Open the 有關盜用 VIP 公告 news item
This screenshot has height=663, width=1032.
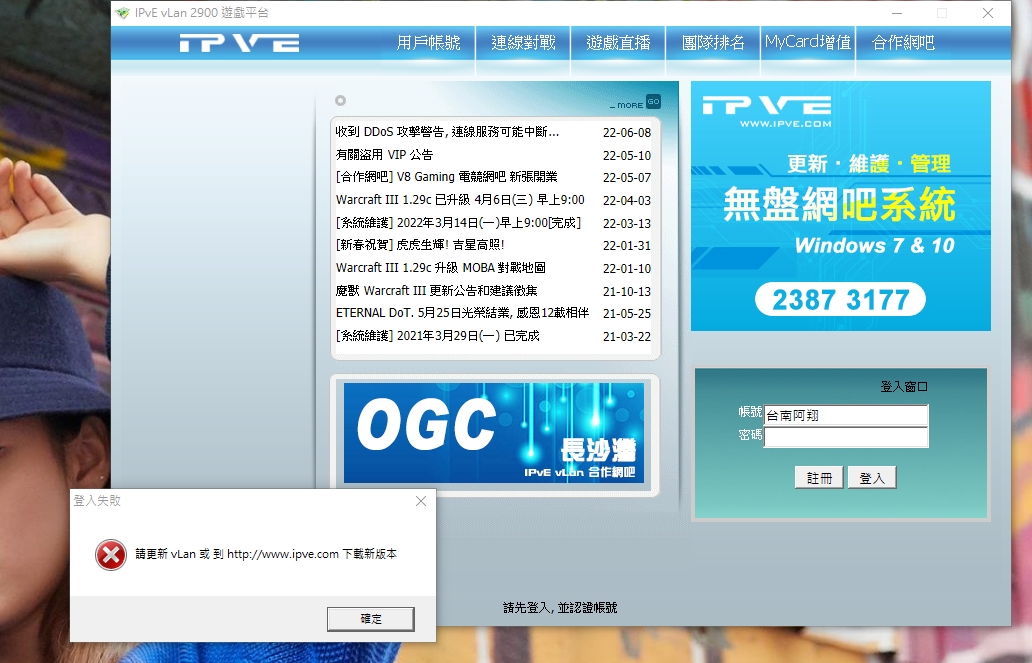click(384, 155)
